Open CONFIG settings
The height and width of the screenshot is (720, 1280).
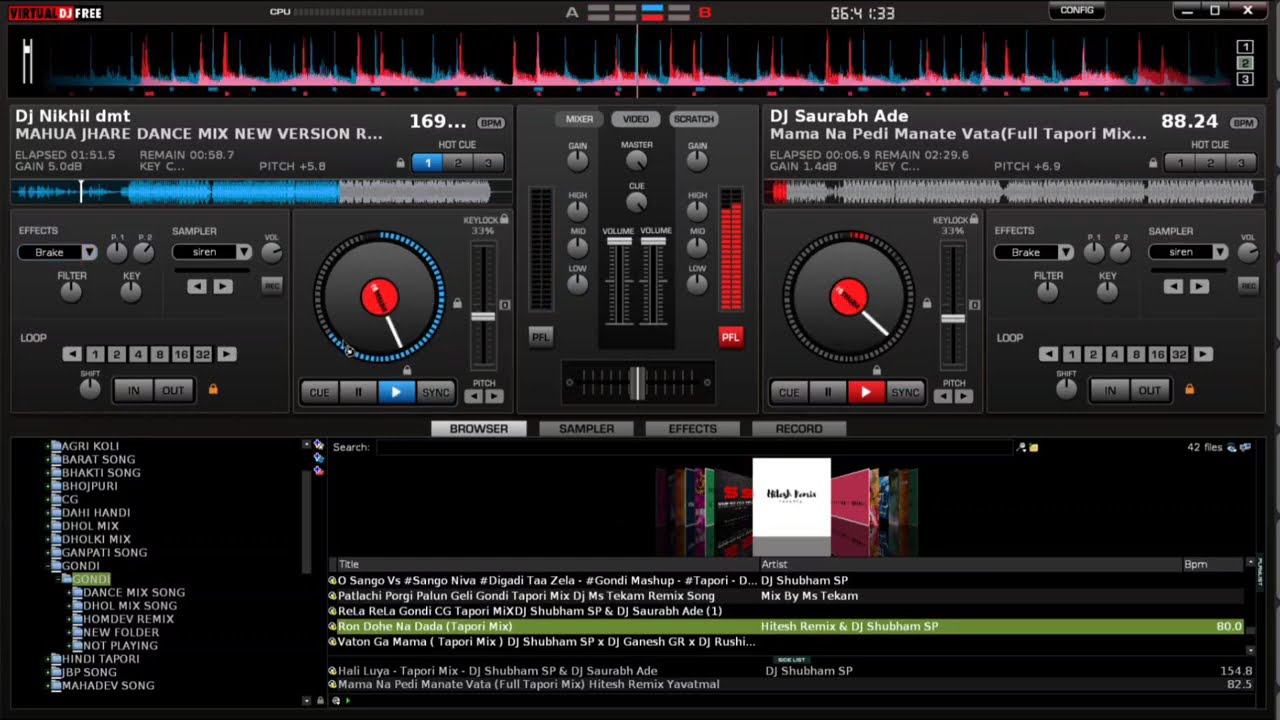coord(1077,10)
